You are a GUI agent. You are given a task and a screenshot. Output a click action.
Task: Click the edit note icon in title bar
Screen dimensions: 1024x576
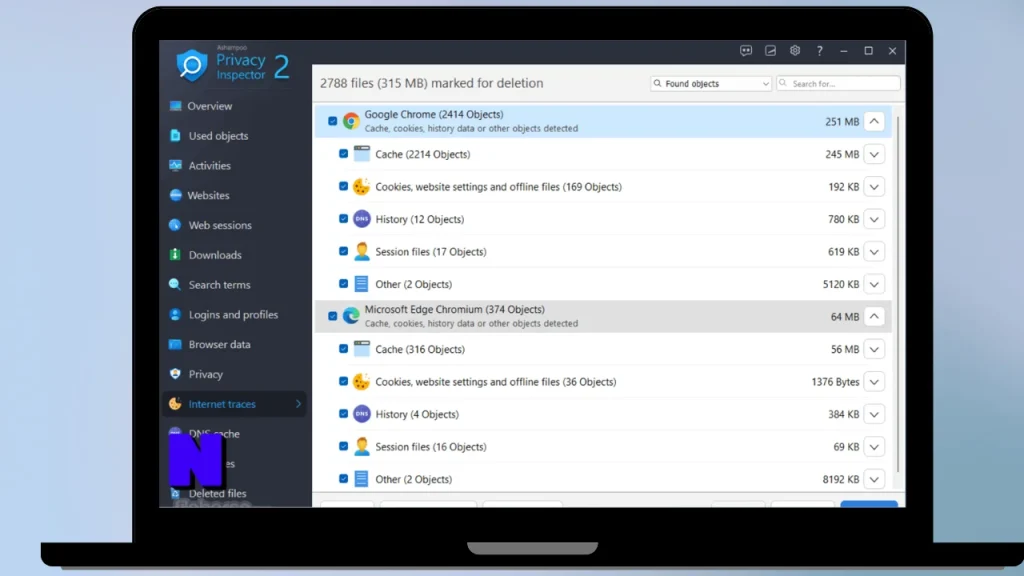pyautogui.click(x=771, y=51)
